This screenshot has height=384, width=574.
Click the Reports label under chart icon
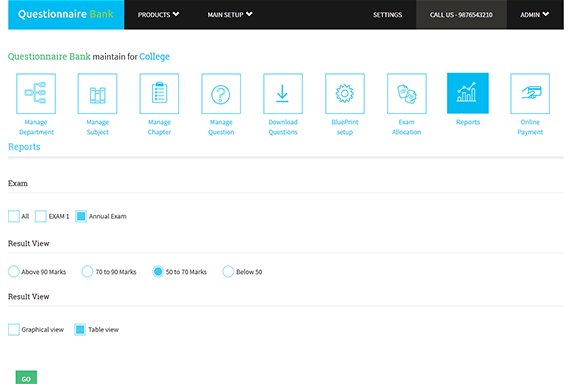[x=468, y=122]
